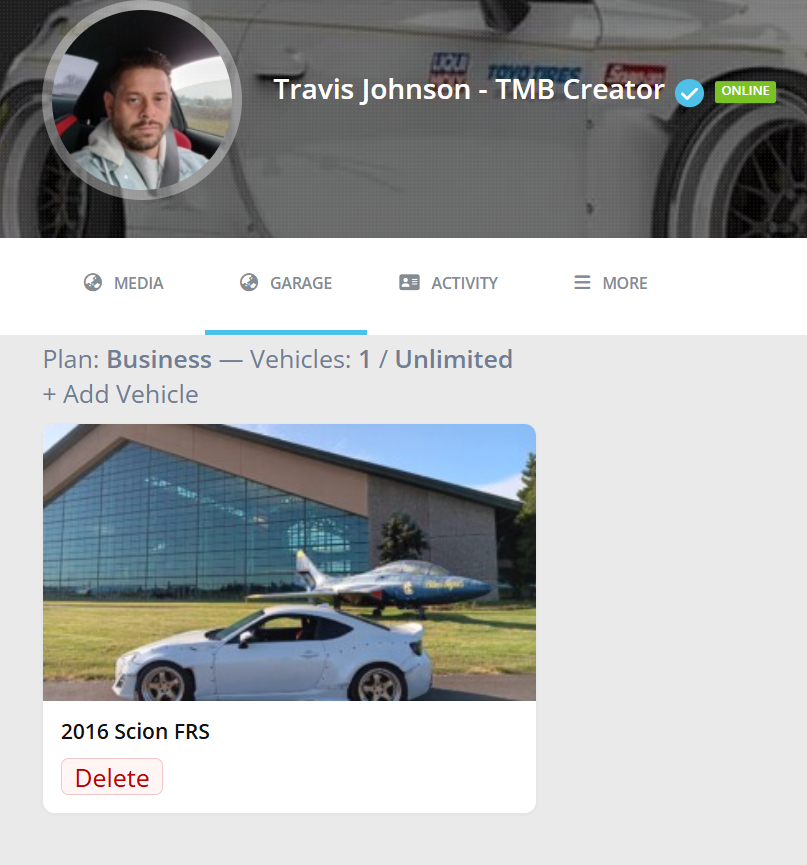
Task: Click the blue verified checkmark badge
Action: [x=689, y=93]
